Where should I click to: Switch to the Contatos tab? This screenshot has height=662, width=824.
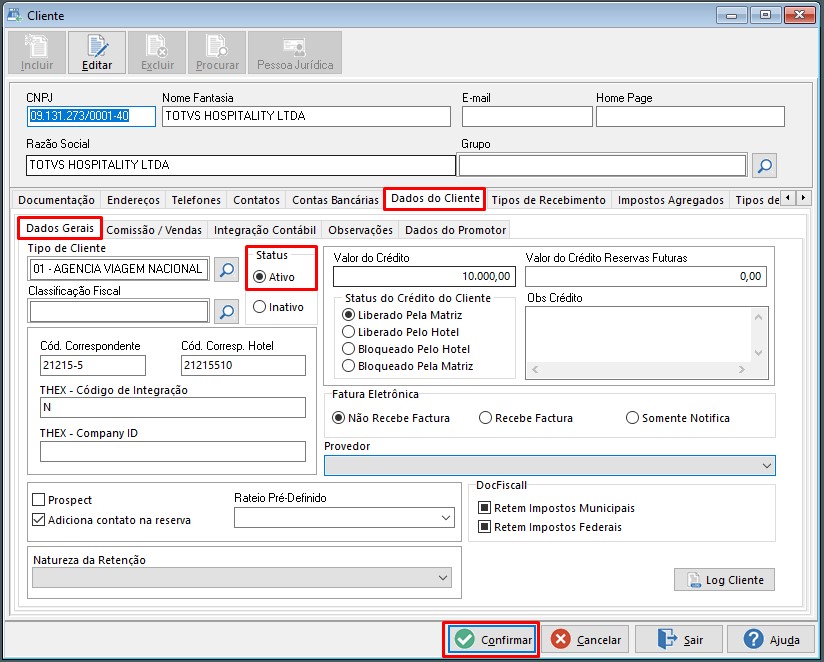[256, 200]
